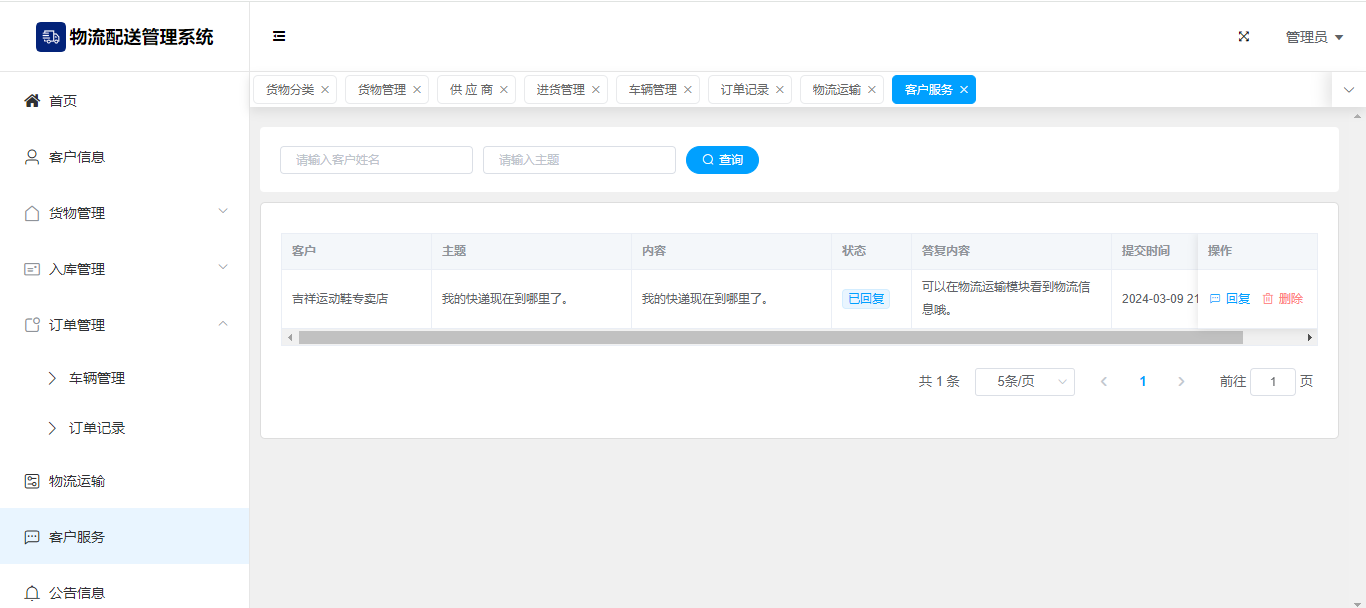Click the user icon beside 客户信息

(x=32, y=157)
